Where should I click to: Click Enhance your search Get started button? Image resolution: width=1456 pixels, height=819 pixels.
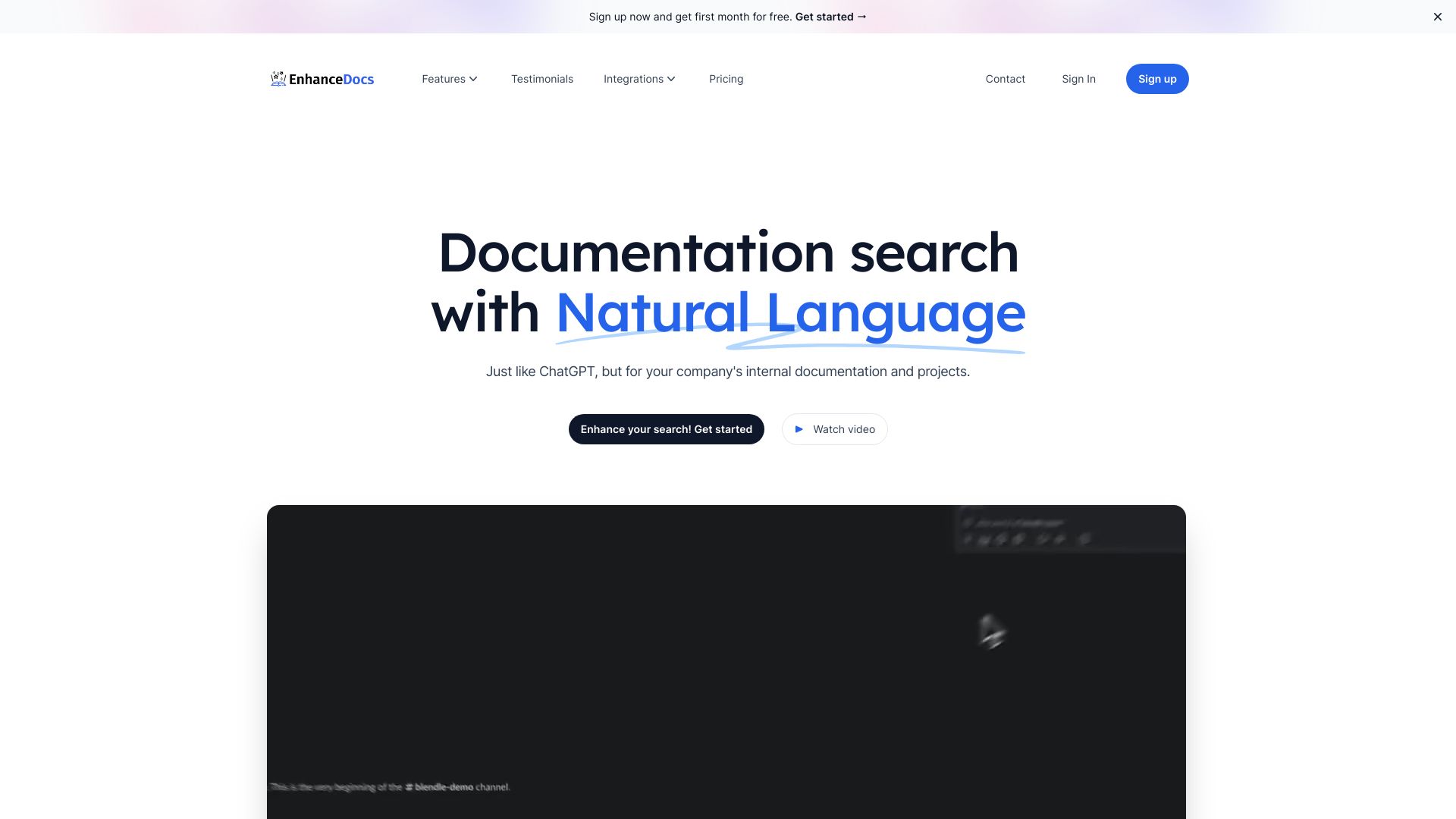pyautogui.click(x=666, y=429)
